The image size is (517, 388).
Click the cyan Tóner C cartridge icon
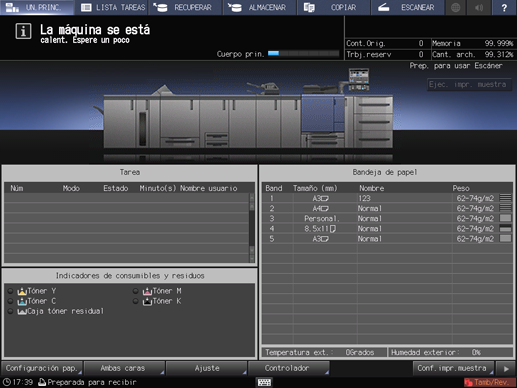(x=22, y=301)
